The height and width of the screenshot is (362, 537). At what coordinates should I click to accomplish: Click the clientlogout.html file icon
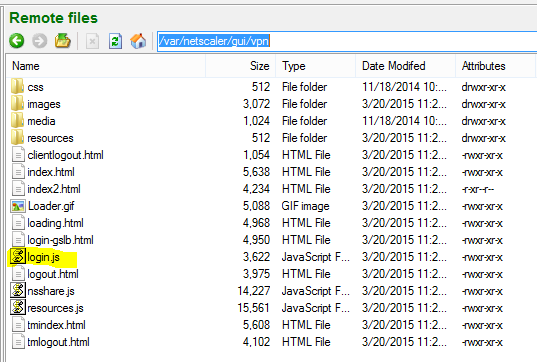(x=18, y=155)
